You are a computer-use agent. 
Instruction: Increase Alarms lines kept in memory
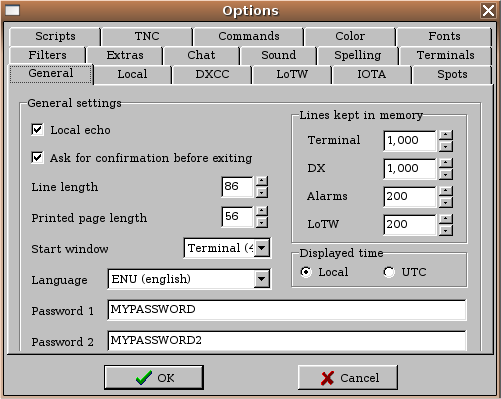click(446, 191)
